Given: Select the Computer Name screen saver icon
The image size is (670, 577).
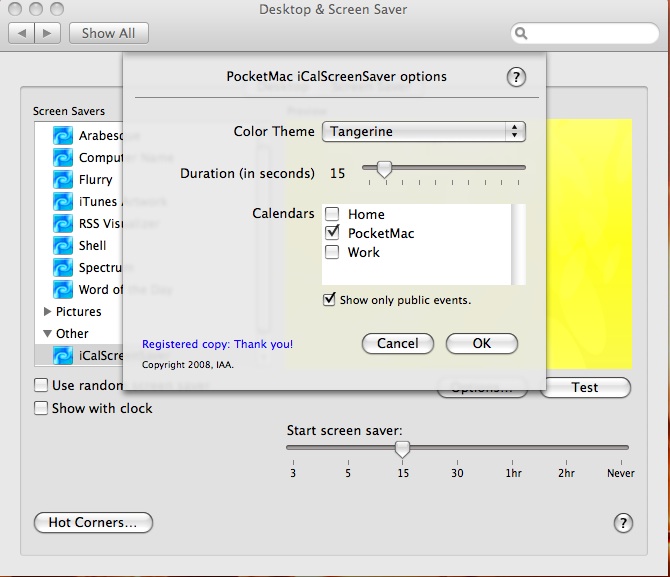Looking at the screenshot, I should pyautogui.click(x=63, y=157).
